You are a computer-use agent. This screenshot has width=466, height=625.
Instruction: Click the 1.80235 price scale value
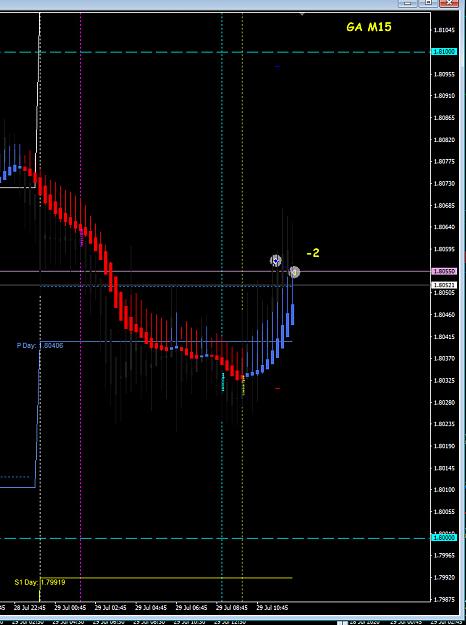(444, 424)
